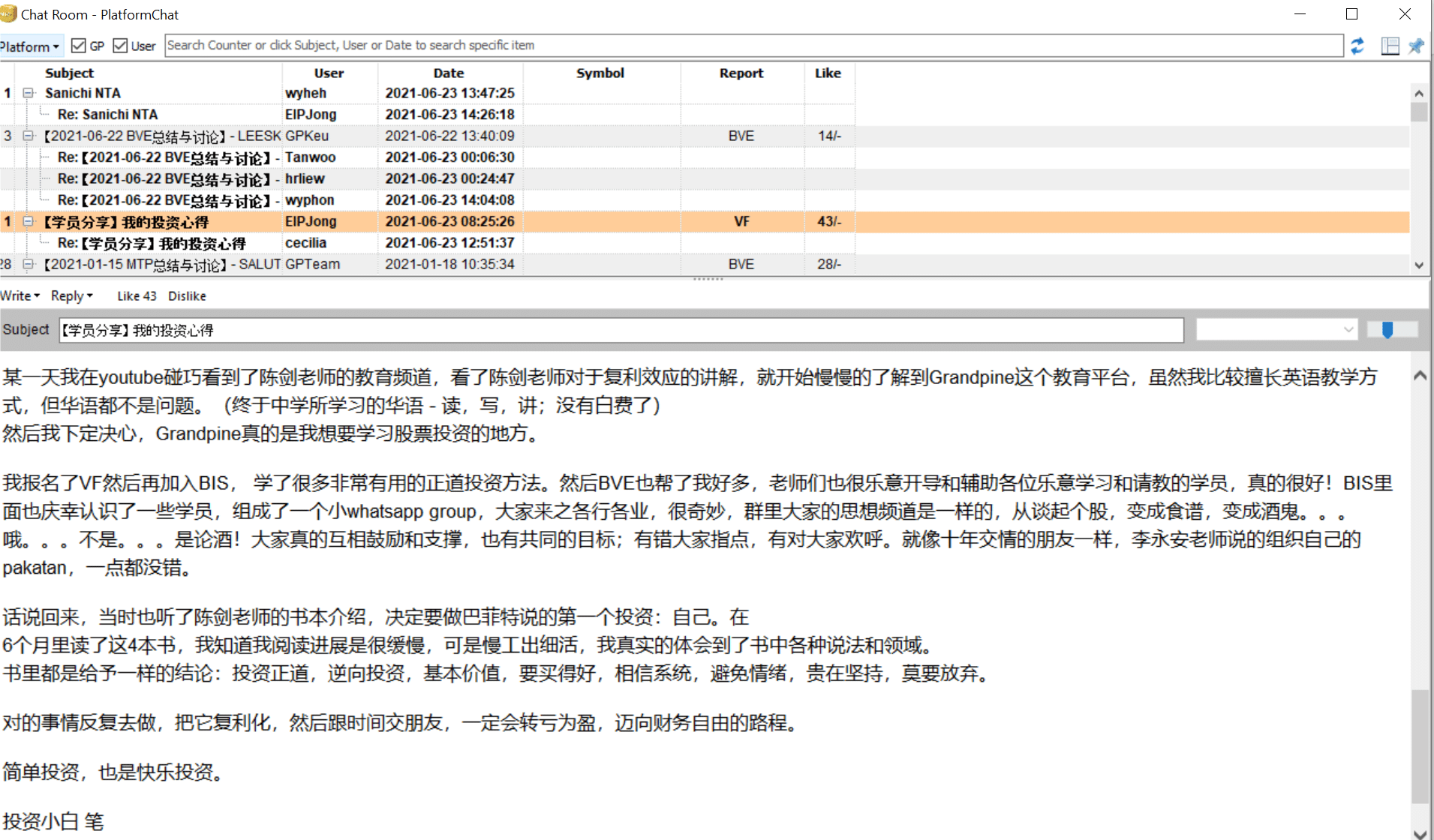Image resolution: width=1434 pixels, height=840 pixels.
Task: Open the combo box beside Subject field
Action: [x=1276, y=329]
